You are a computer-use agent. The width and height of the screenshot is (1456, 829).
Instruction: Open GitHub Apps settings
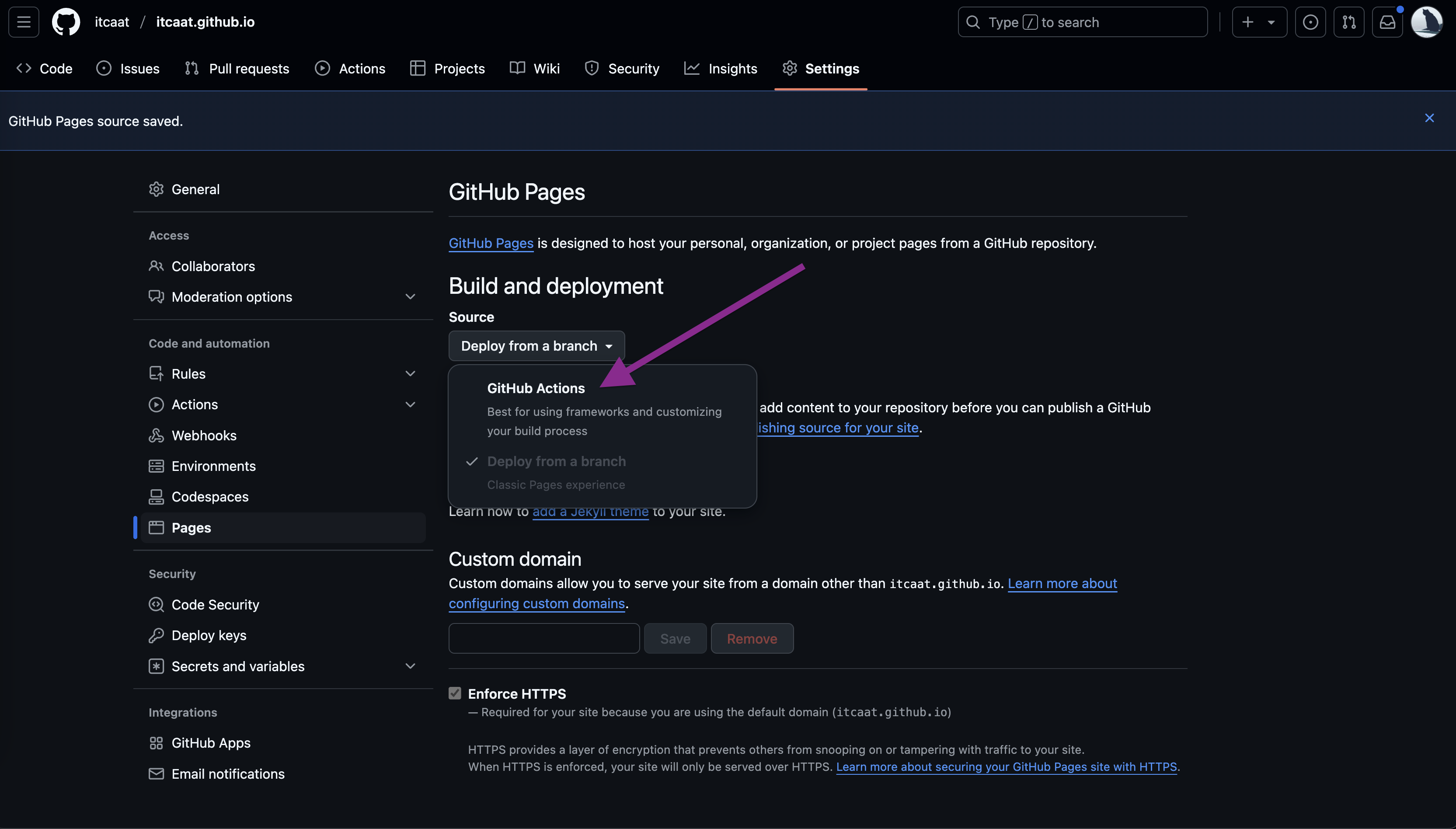[283, 742]
